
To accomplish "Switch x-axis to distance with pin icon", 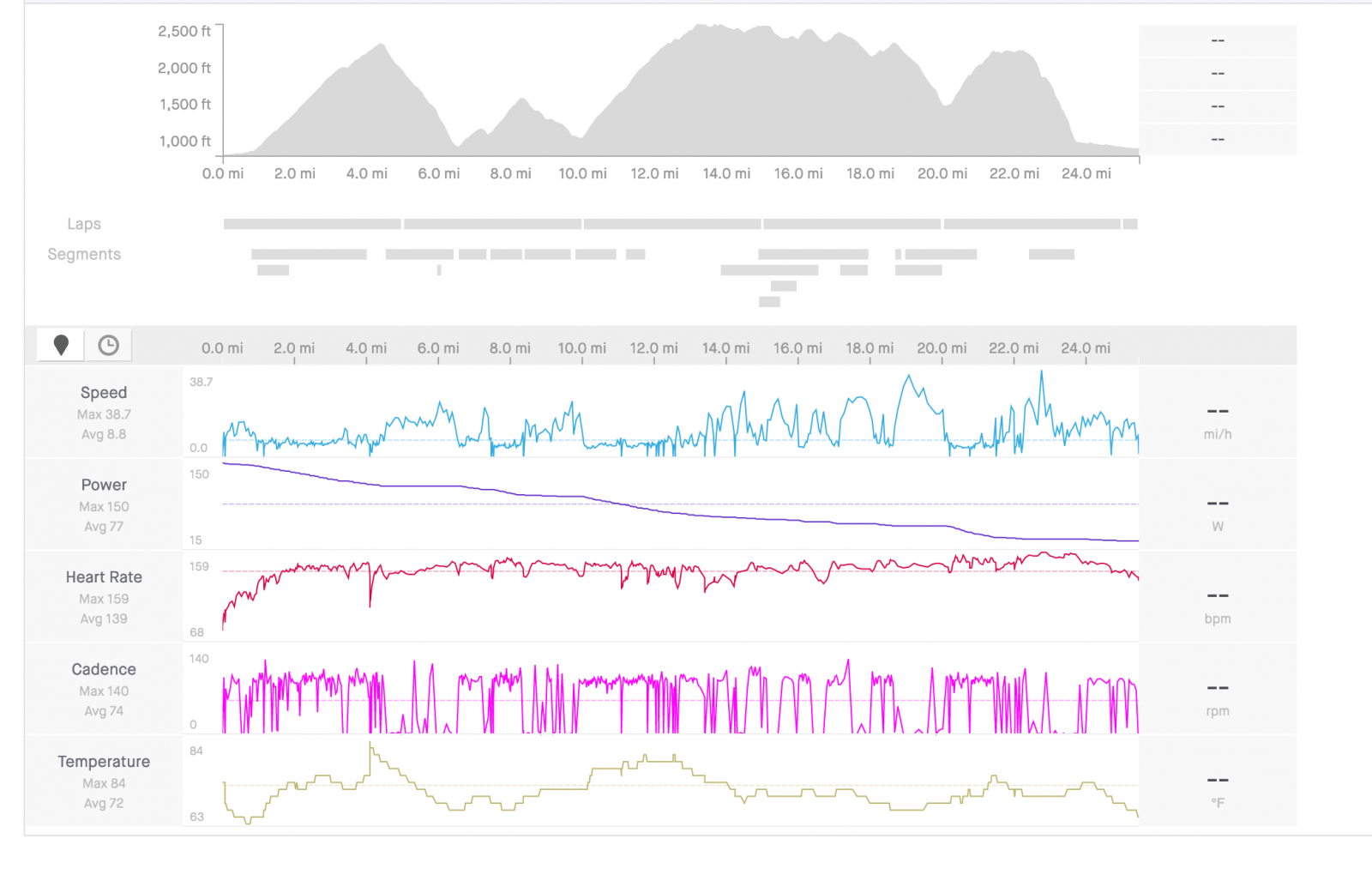I will tap(61, 345).
